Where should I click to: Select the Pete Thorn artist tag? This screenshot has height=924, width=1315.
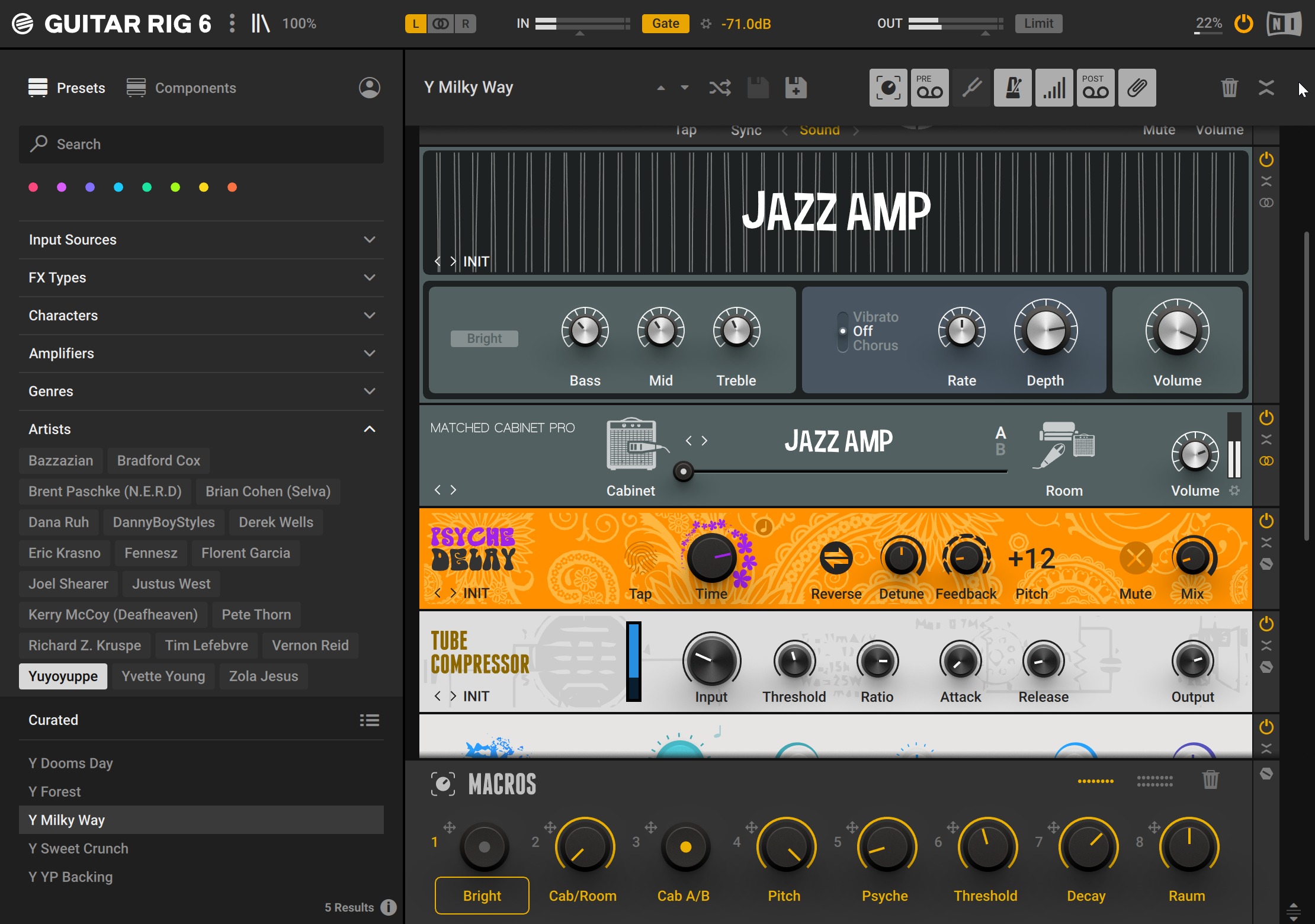[x=256, y=615]
